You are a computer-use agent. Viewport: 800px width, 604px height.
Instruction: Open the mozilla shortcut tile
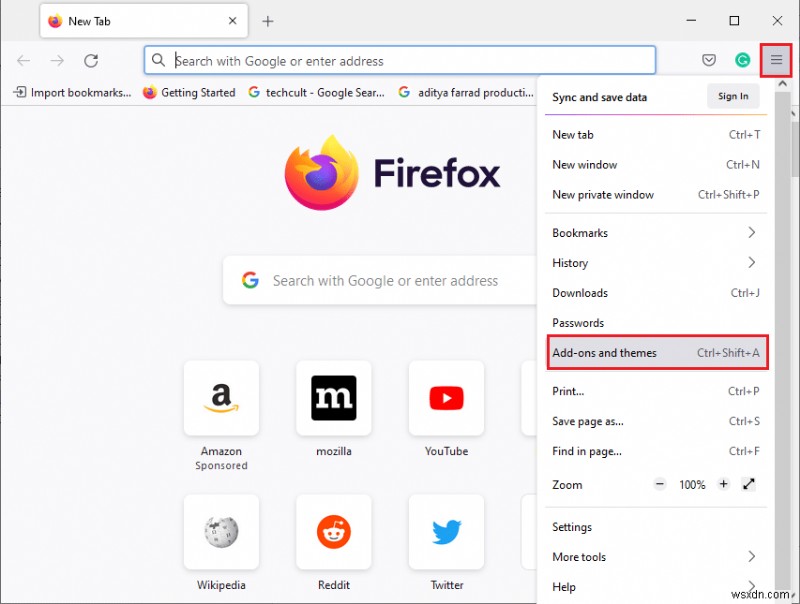[334, 398]
